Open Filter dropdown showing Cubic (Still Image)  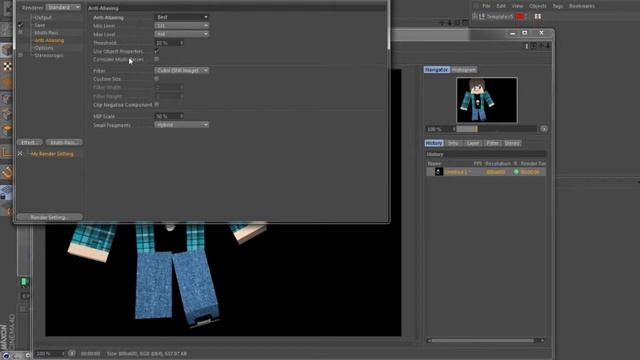(x=182, y=70)
